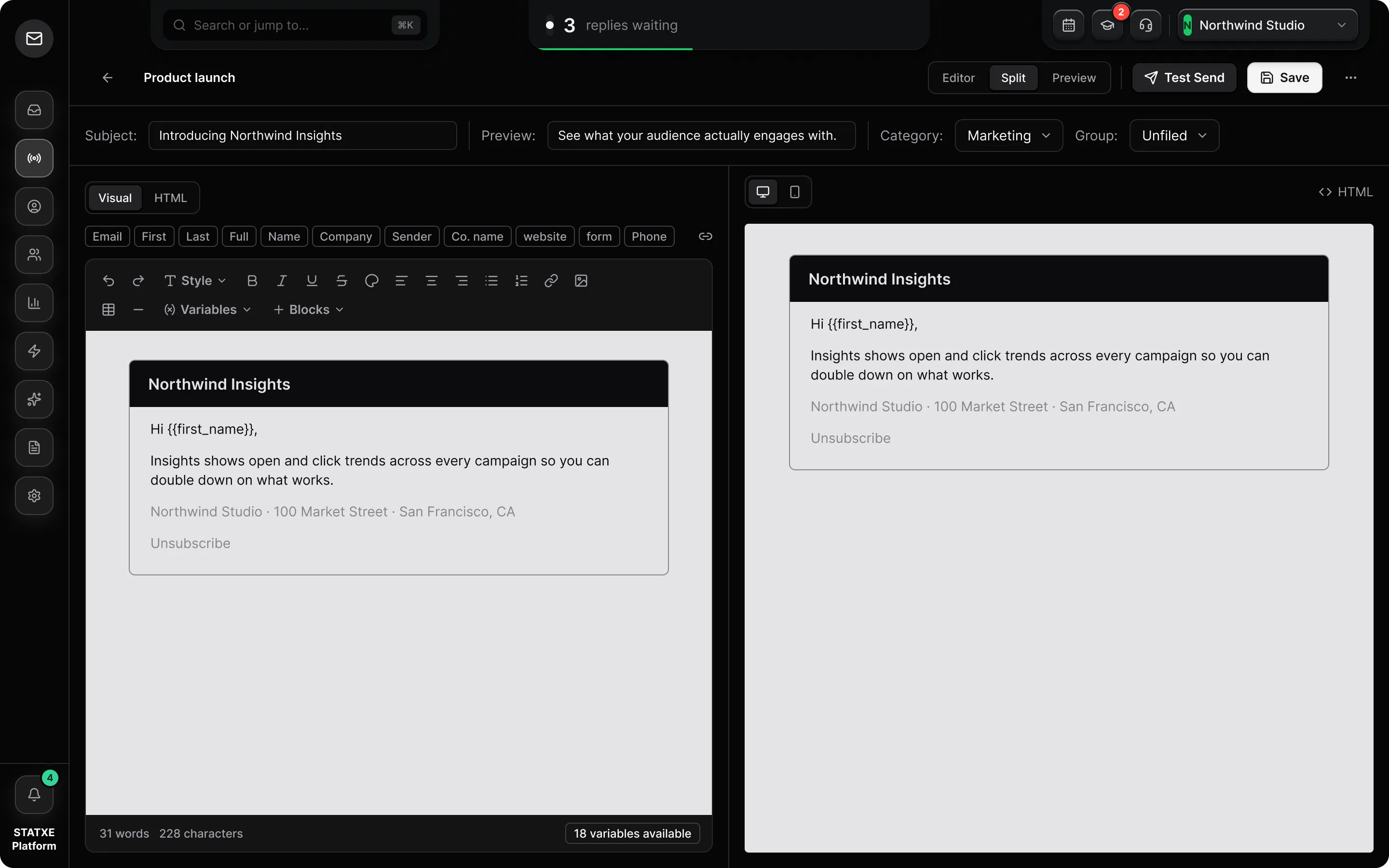Expand the Variables dropdown
Viewport: 1389px width, 868px height.
208,310
